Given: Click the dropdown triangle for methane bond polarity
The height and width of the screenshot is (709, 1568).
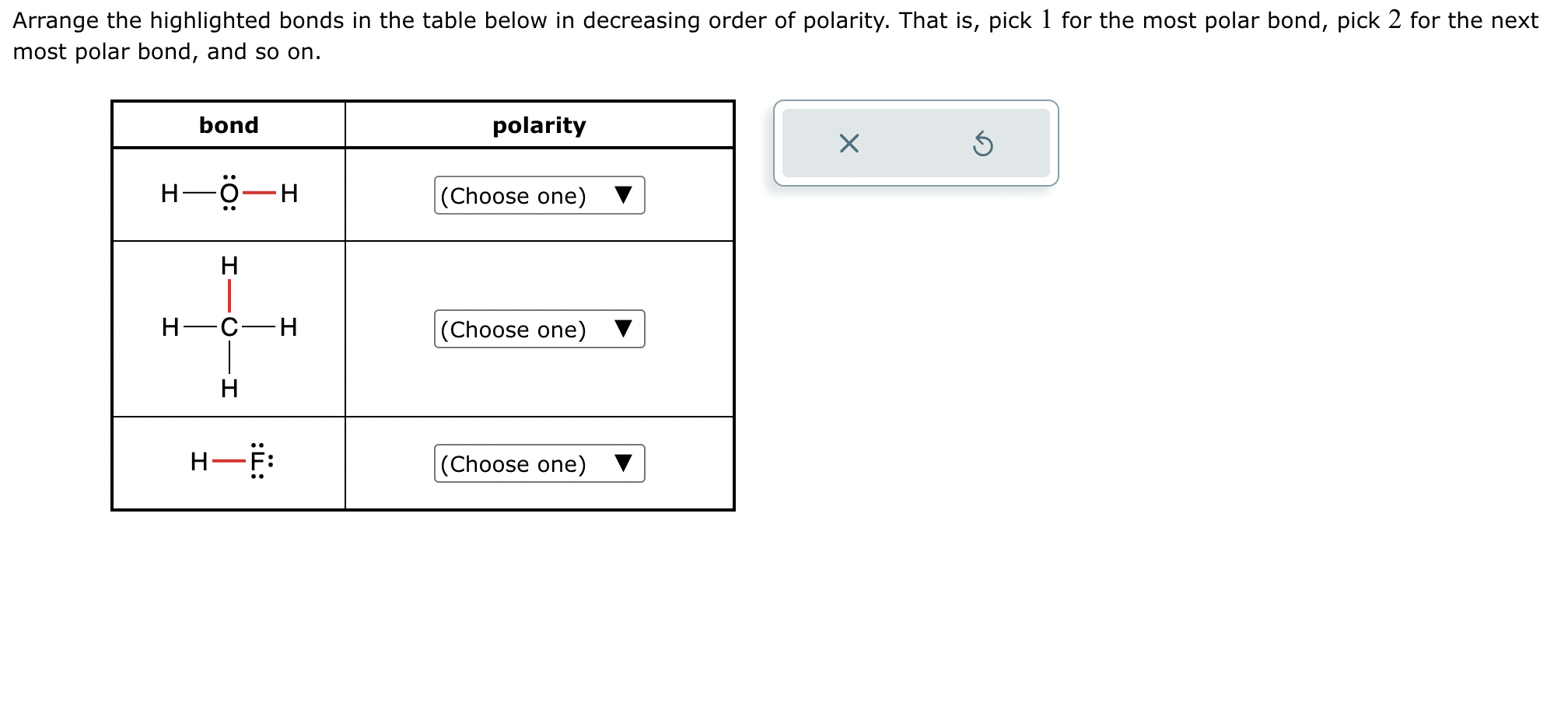Looking at the screenshot, I should click(x=625, y=330).
